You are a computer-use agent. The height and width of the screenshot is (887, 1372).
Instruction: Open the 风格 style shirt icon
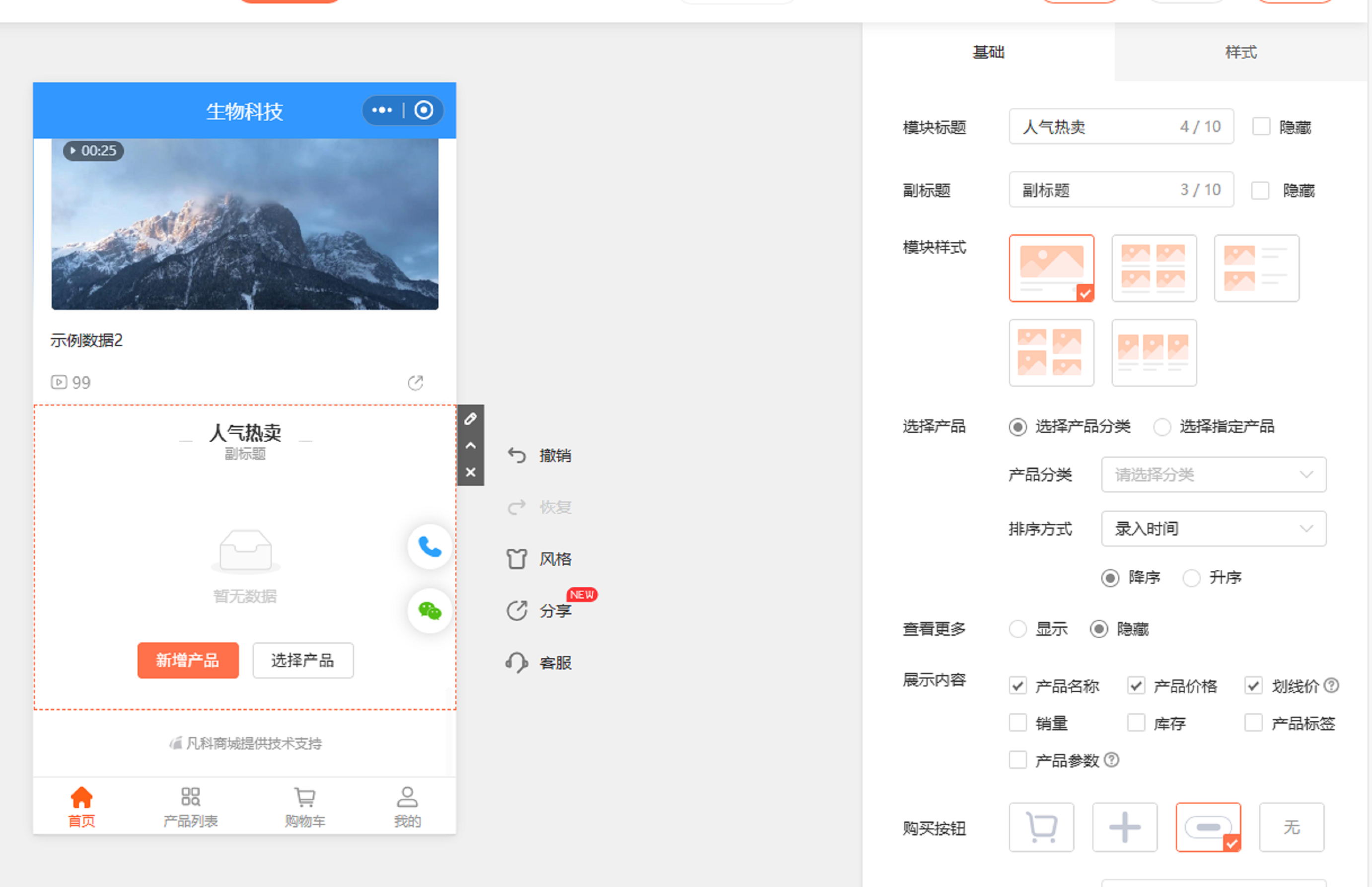click(517, 559)
